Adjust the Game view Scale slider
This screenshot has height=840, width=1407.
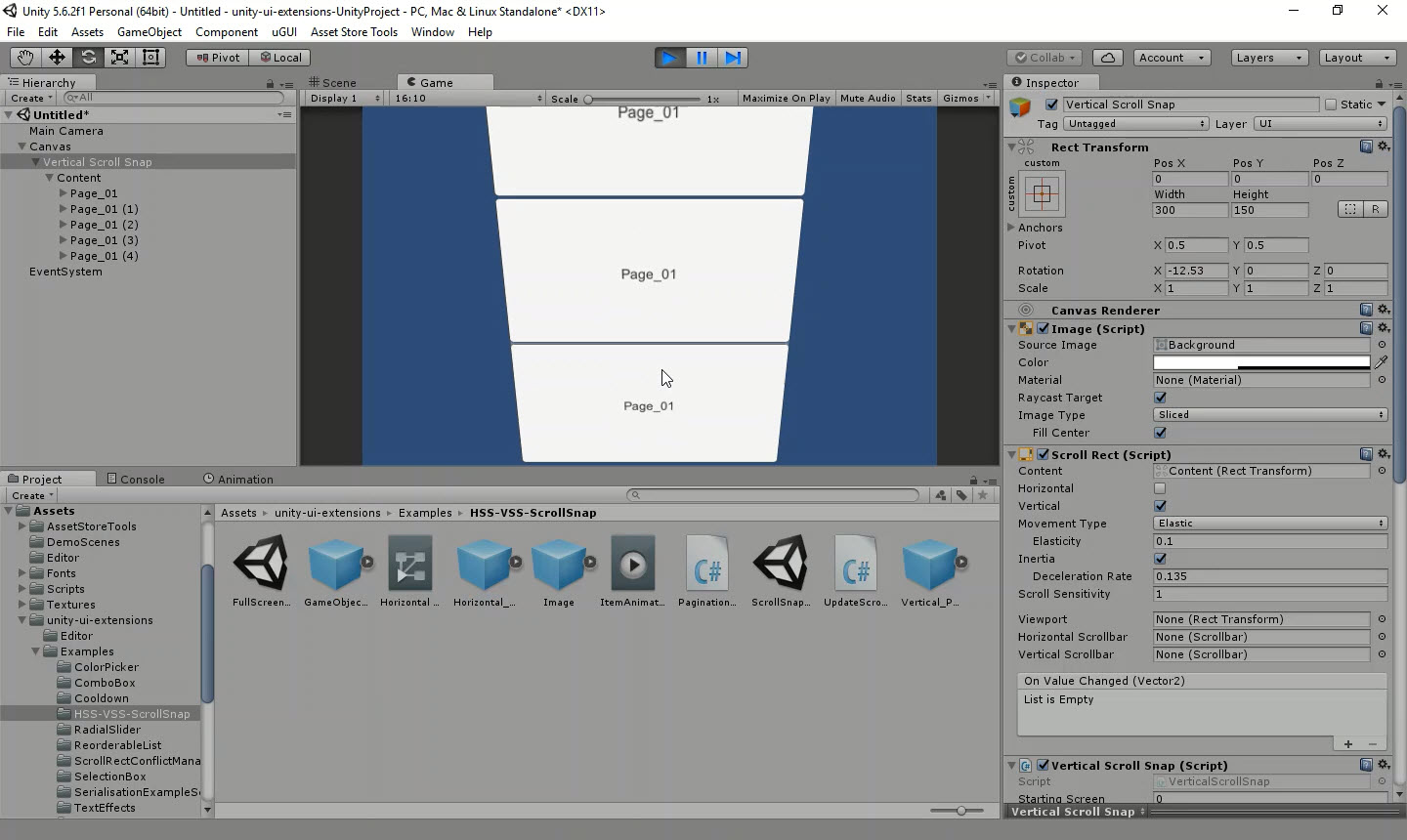[643, 99]
